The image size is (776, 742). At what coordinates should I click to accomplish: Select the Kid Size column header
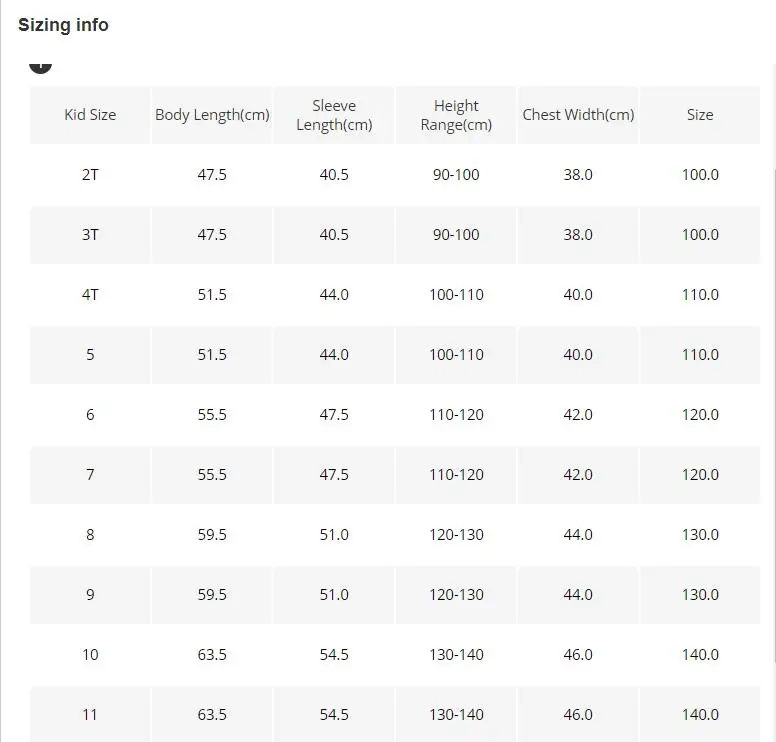click(90, 115)
